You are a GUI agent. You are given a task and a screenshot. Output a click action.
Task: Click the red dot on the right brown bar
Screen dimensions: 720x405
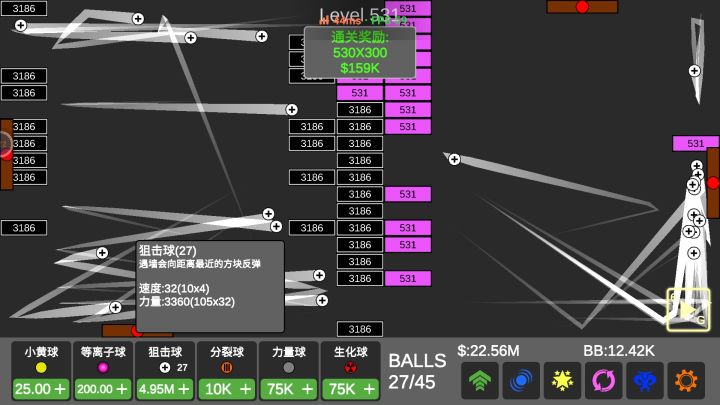(713, 183)
